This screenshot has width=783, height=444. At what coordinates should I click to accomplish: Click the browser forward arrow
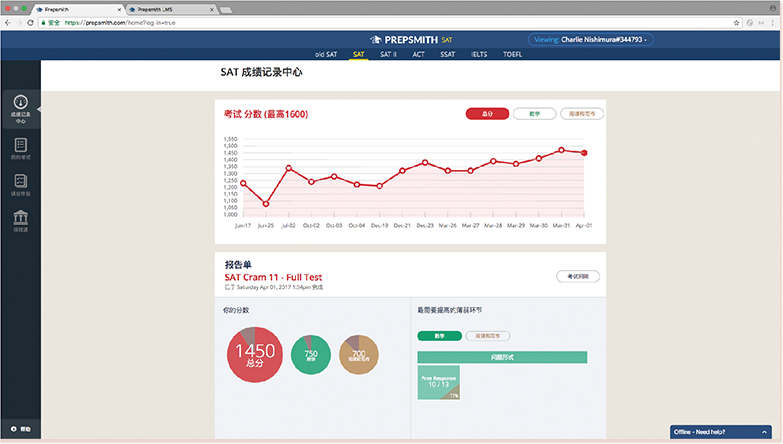[19, 22]
